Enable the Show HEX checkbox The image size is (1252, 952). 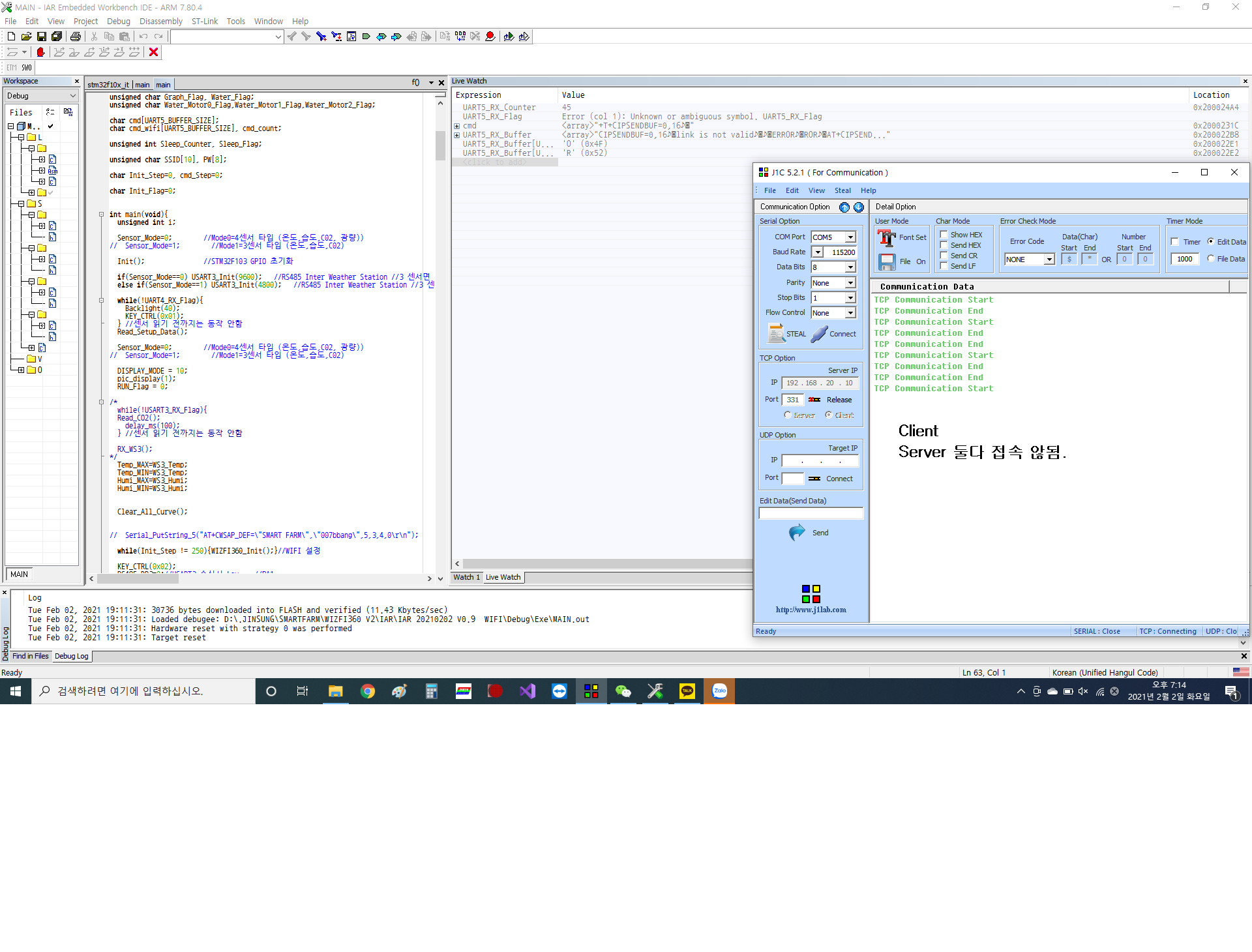coord(944,235)
